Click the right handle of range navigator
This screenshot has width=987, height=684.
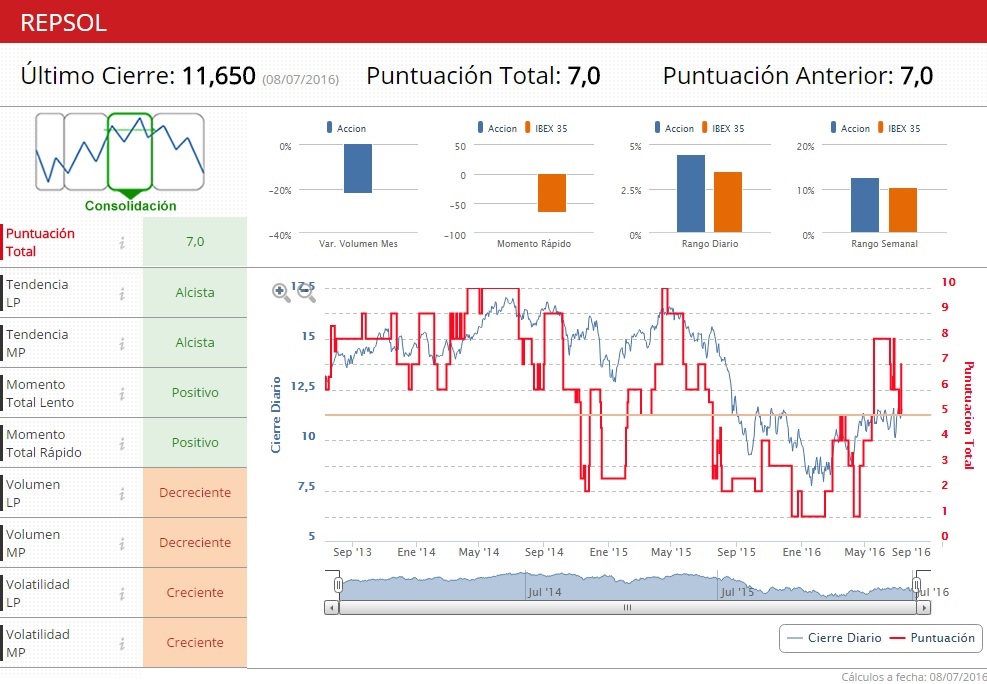pos(916,585)
